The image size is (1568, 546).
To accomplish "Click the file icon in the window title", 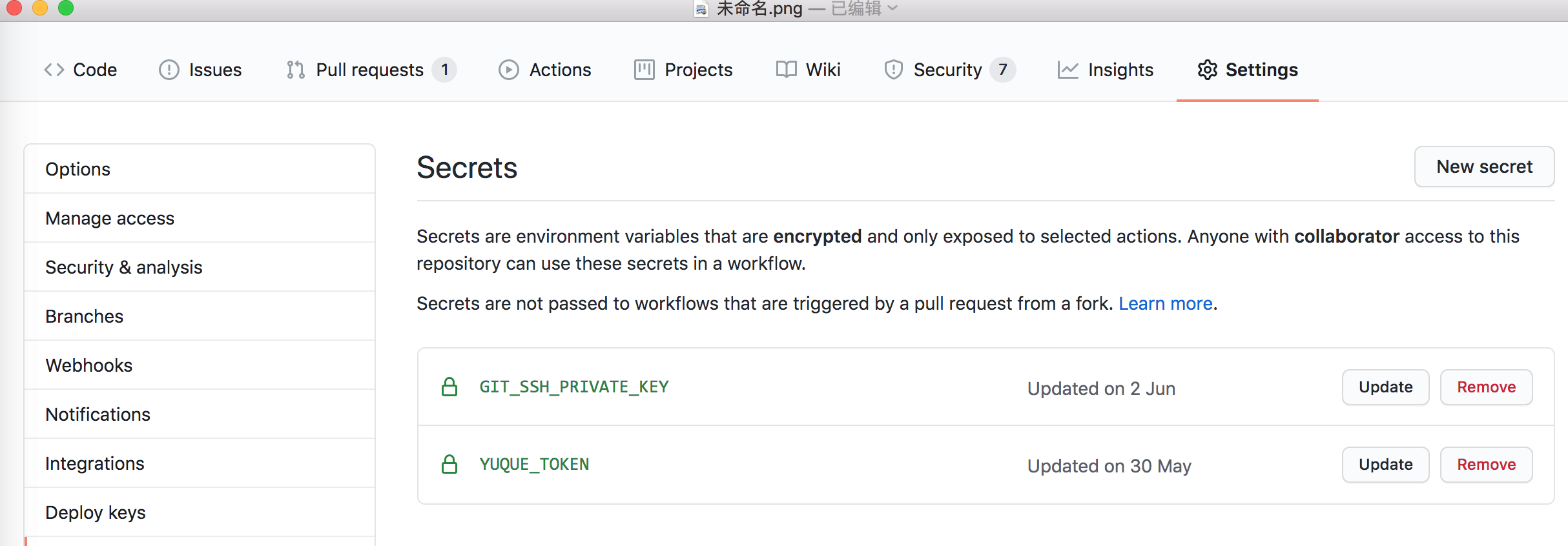I will [x=701, y=9].
